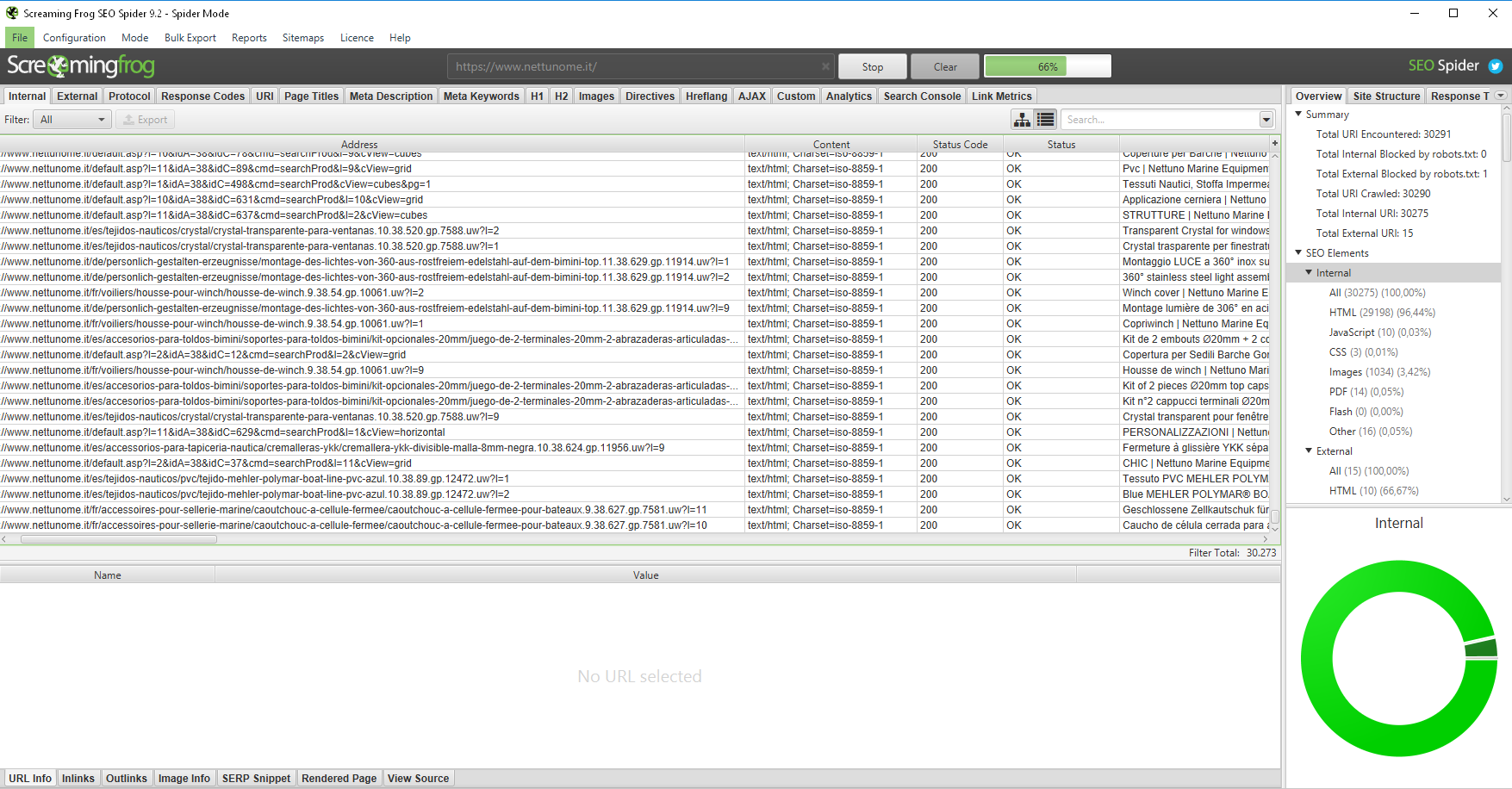Viewport: 1512px width, 789px height.
Task: Click the 66% crawl progress bar
Action: point(1048,66)
